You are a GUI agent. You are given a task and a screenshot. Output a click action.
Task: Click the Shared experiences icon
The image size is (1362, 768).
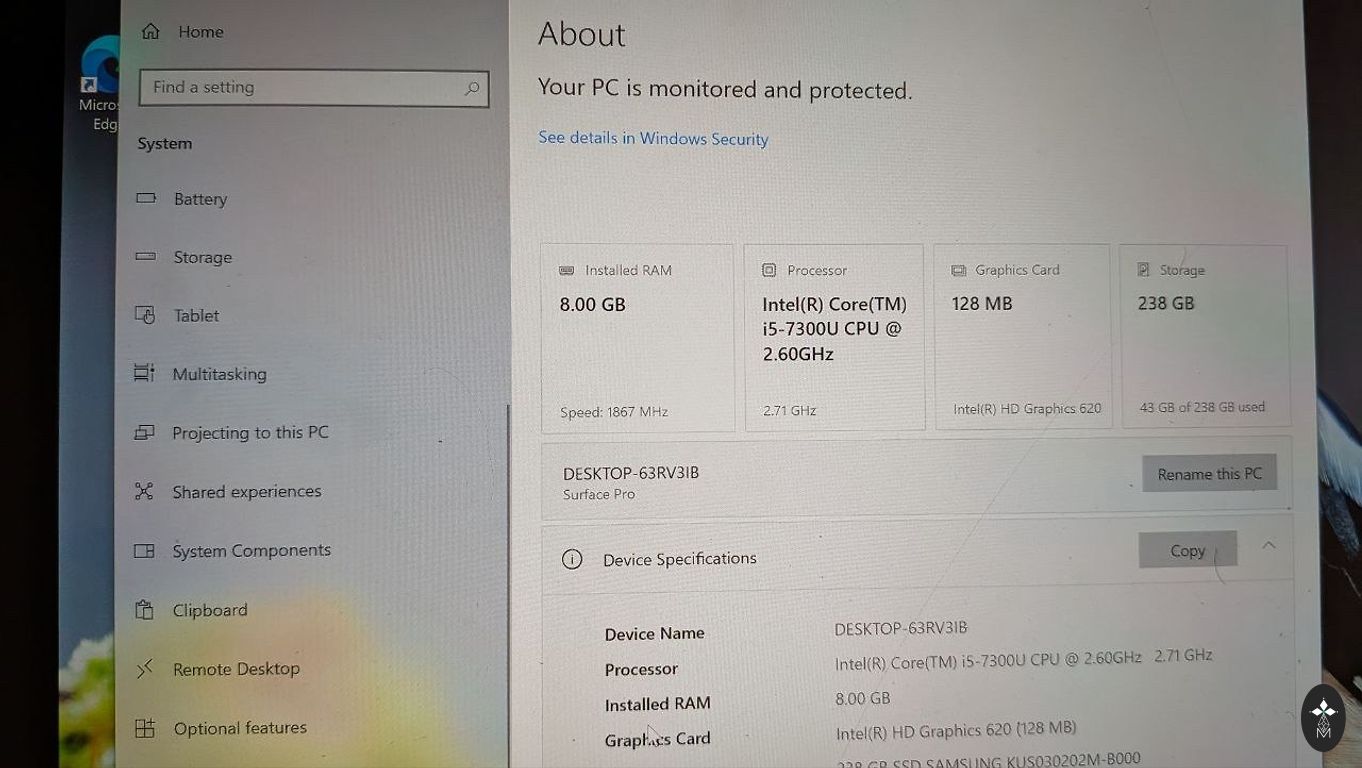pyautogui.click(x=144, y=491)
